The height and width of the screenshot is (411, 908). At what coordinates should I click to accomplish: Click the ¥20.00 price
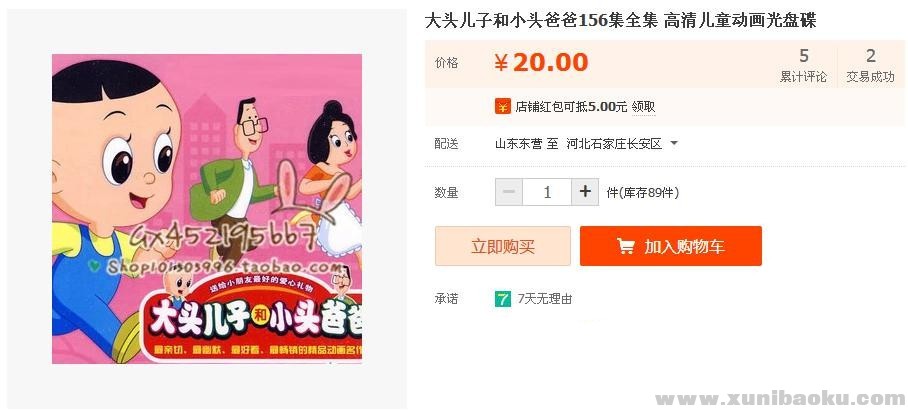[541, 63]
